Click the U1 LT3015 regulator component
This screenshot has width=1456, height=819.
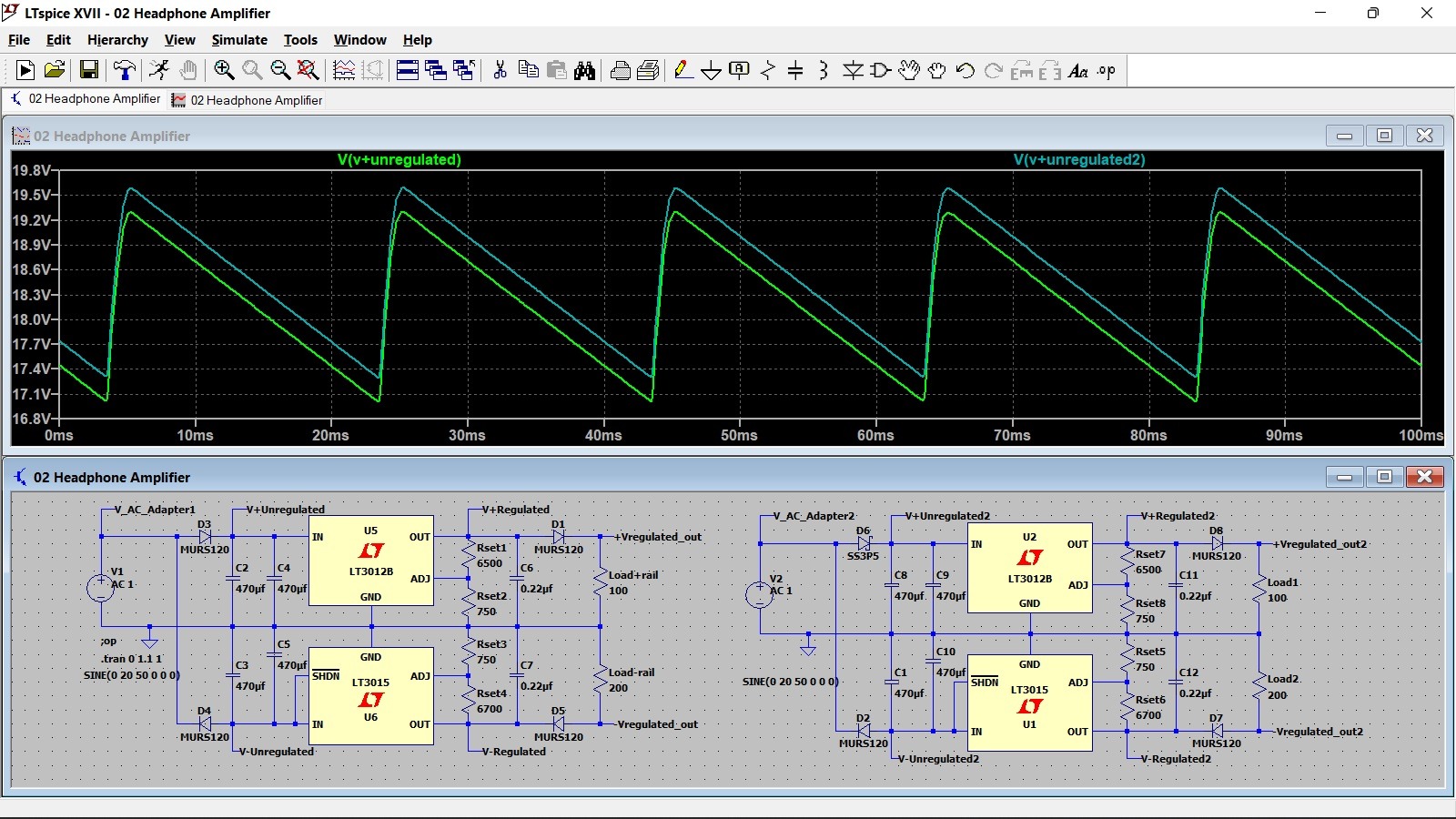click(1030, 703)
